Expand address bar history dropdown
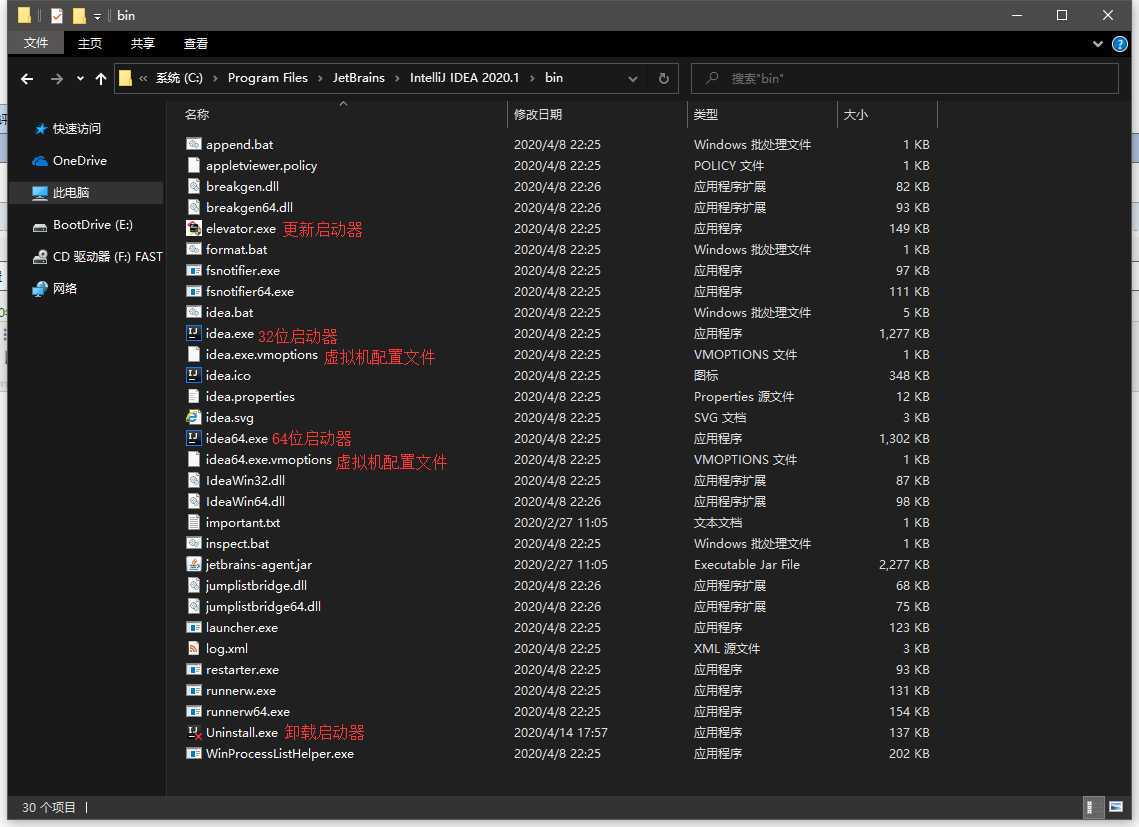Viewport: 1139px width, 827px height. point(633,78)
